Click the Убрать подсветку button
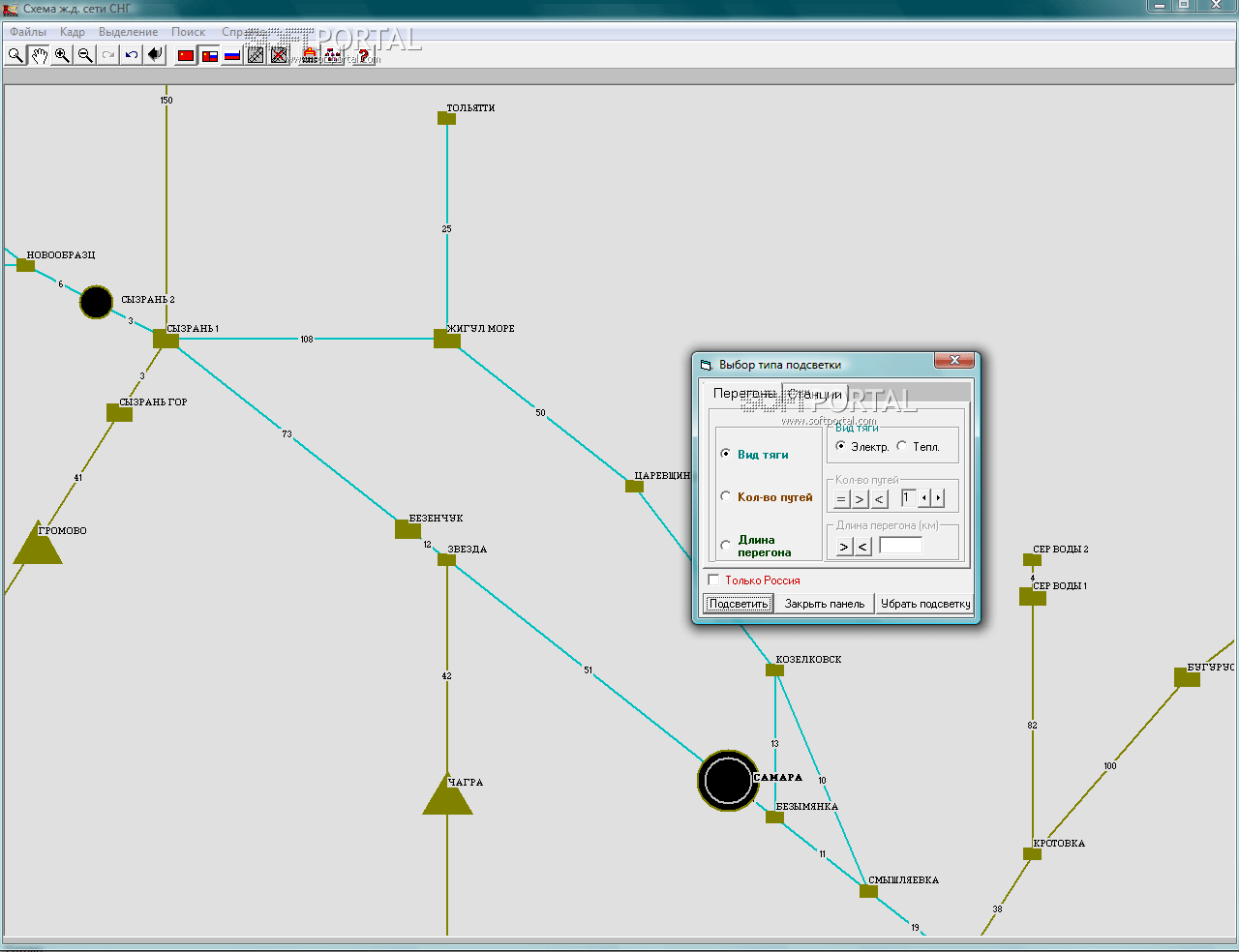Viewport: 1239px width, 952px height. [925, 604]
